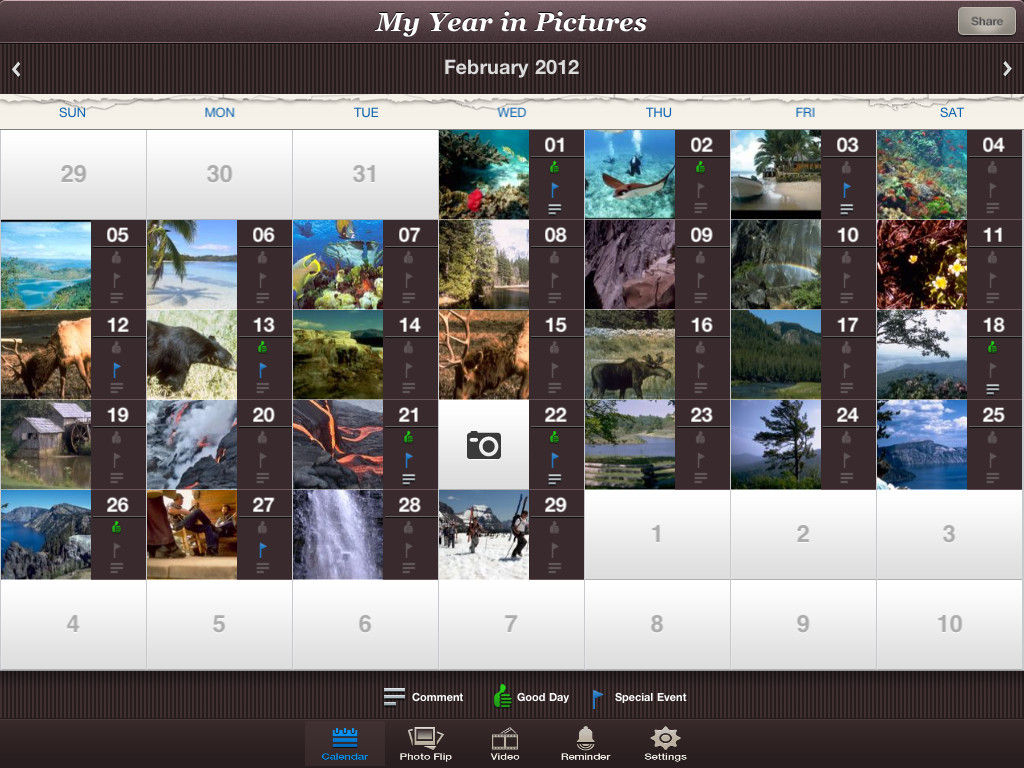Go to the previous month arrow

(16, 69)
